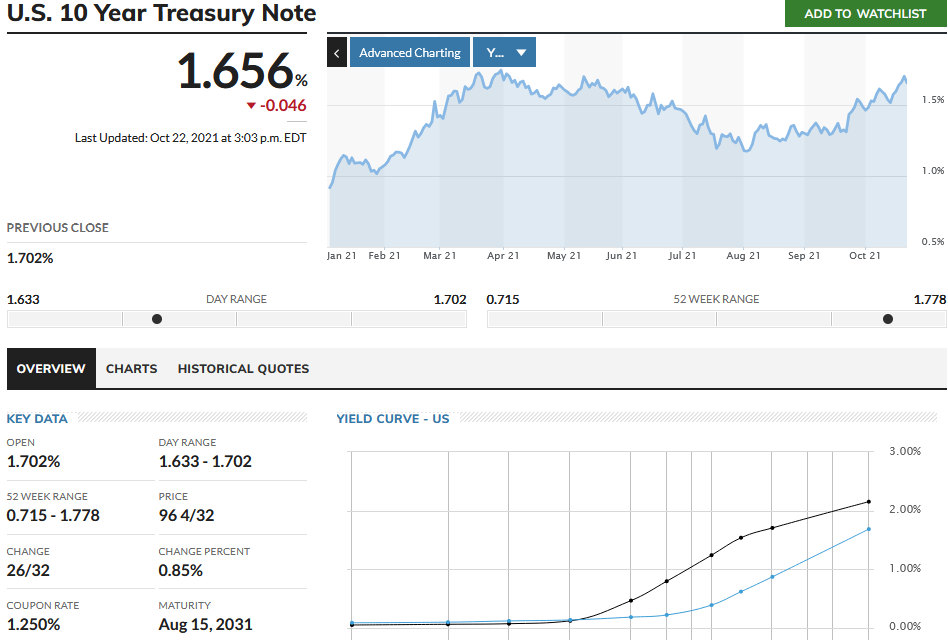Screen dimensions: 948x640
Task: Click the red down arrow by -0.046
Action: (252, 106)
